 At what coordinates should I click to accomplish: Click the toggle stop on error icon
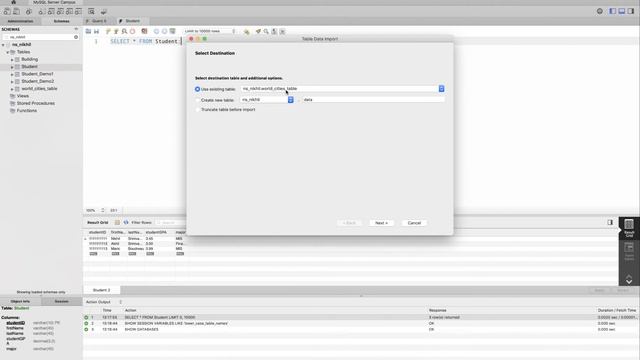coord(144,31)
